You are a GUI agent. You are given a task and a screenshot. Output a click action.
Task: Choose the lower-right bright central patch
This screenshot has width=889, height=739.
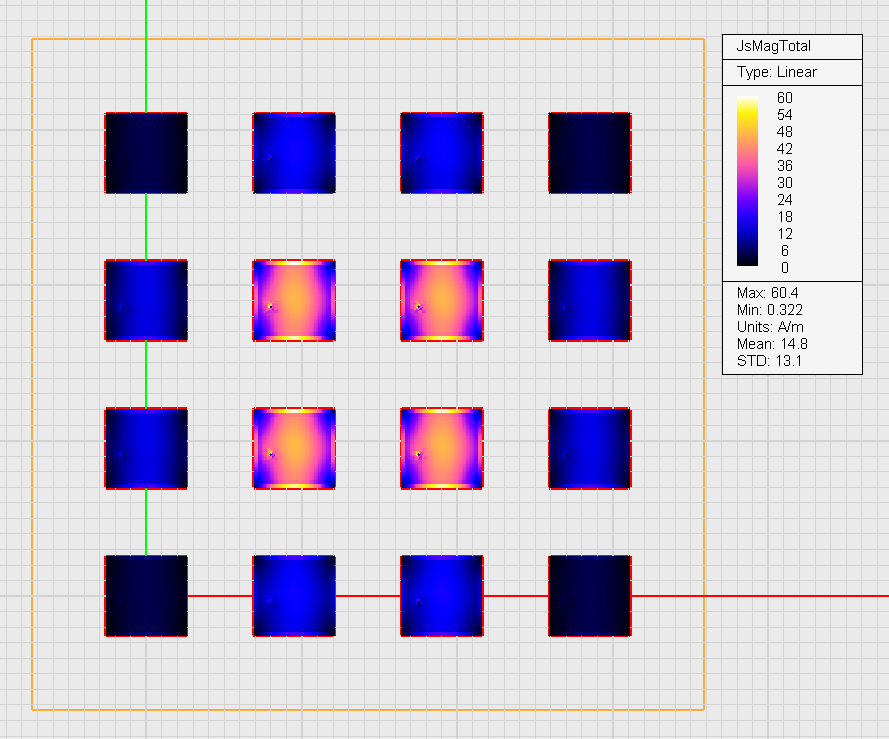pos(442,448)
